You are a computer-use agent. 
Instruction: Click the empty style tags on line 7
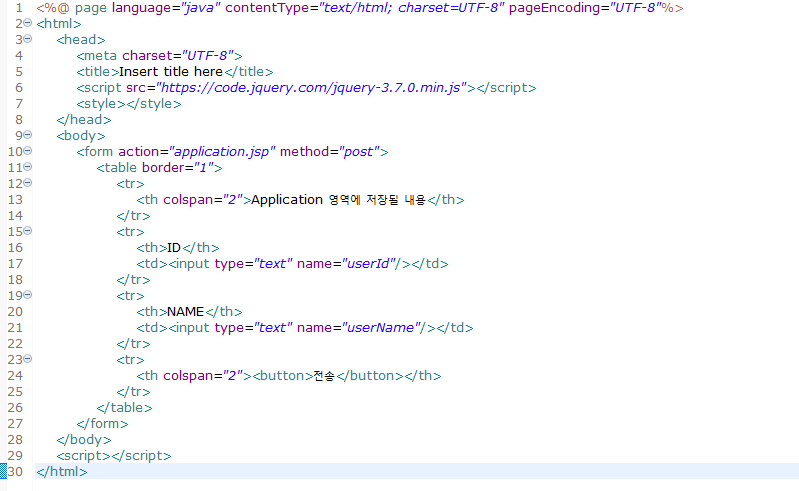tap(129, 104)
